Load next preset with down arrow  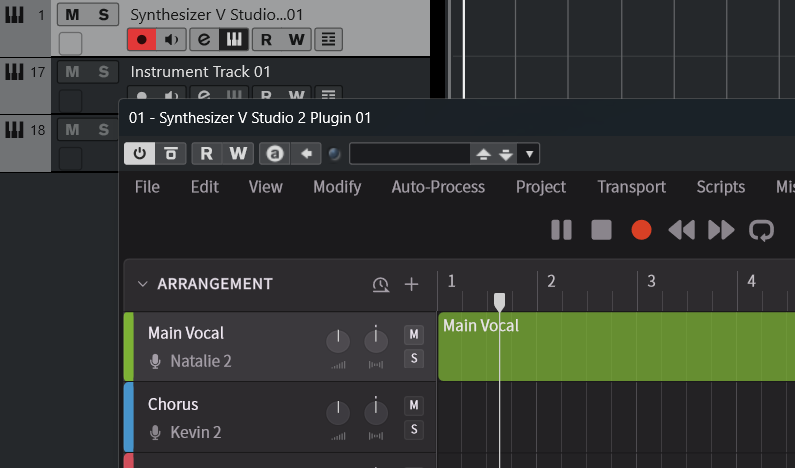point(505,154)
